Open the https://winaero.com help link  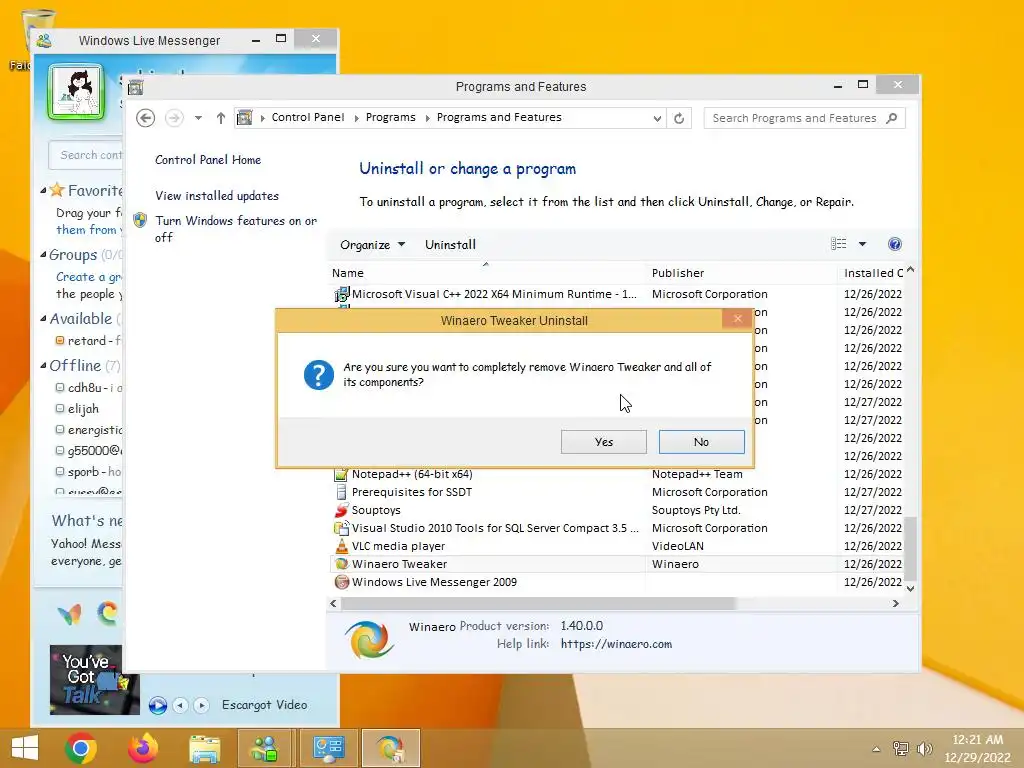point(616,644)
